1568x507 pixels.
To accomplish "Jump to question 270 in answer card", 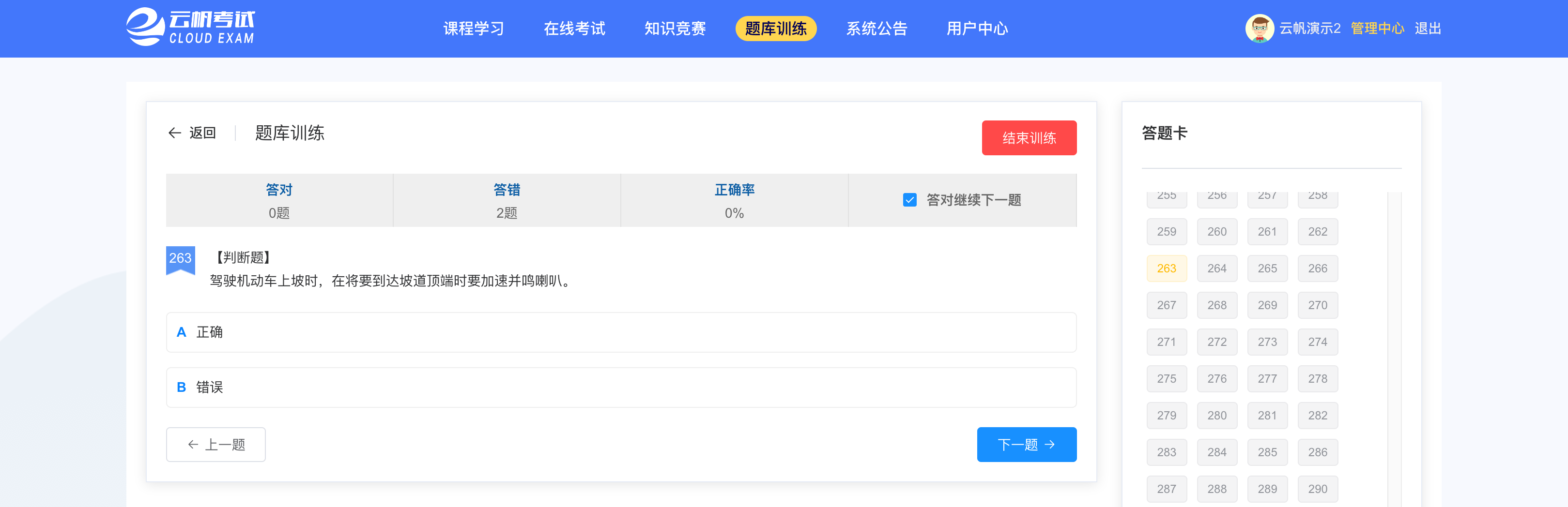I will click(1318, 305).
